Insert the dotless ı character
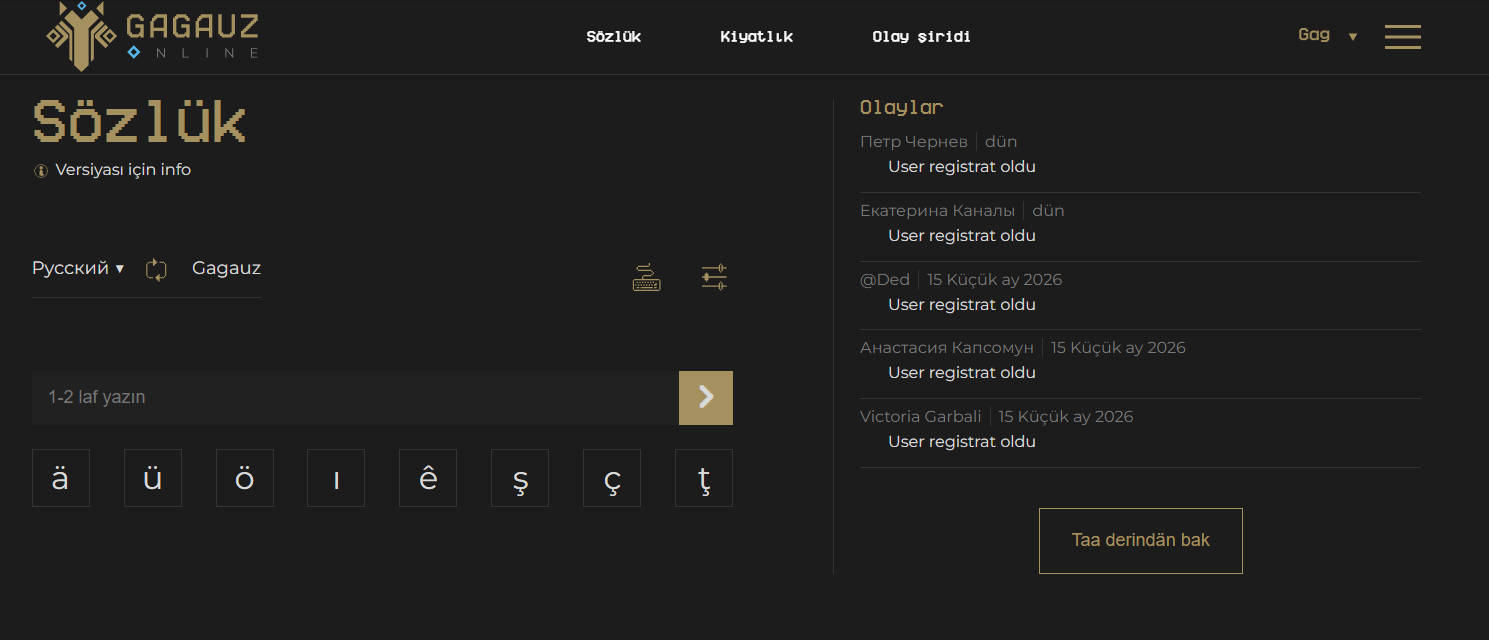Screen dimensions: 1489x640 336,478
